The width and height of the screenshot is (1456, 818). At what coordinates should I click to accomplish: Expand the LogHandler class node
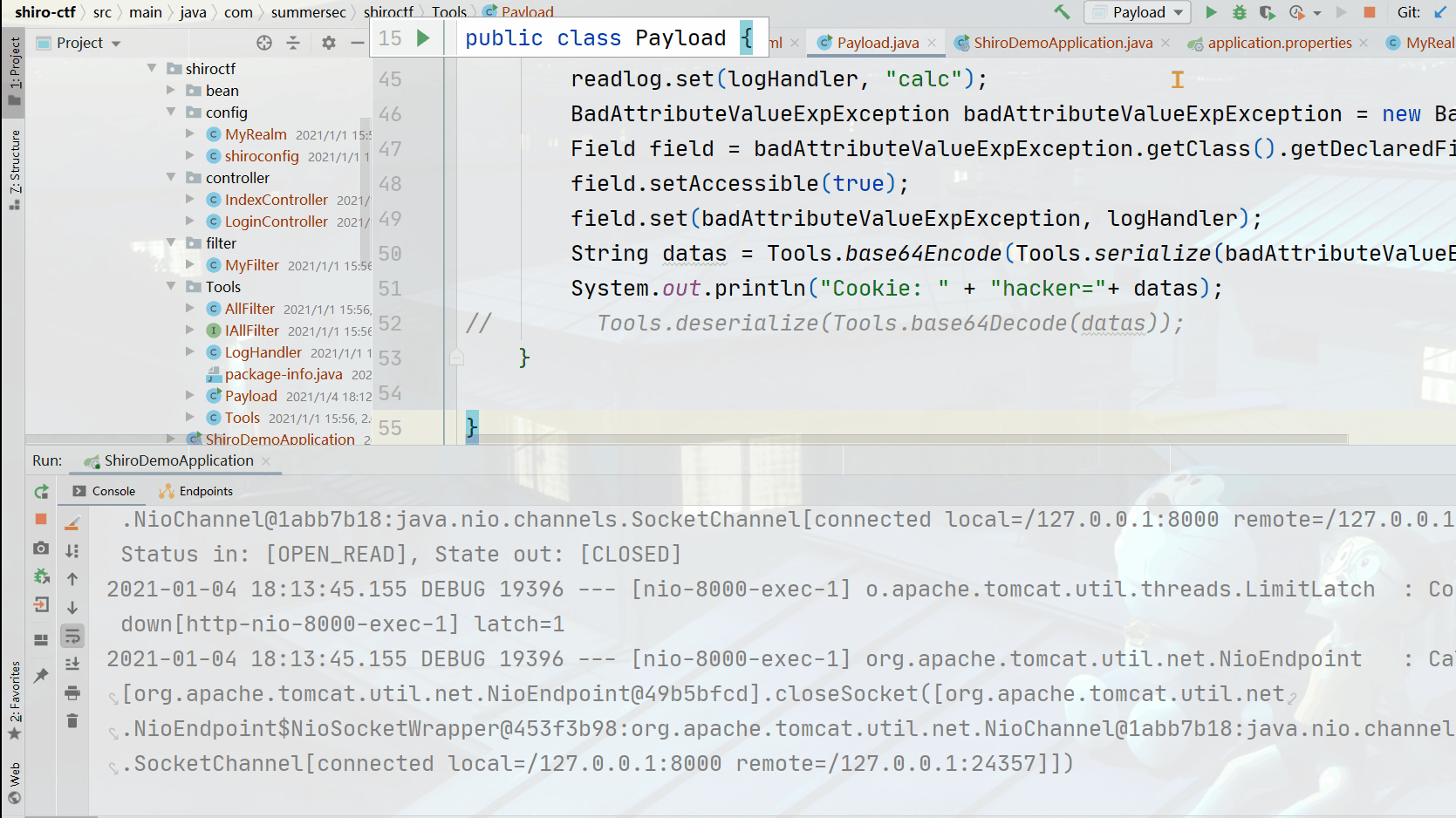190,351
